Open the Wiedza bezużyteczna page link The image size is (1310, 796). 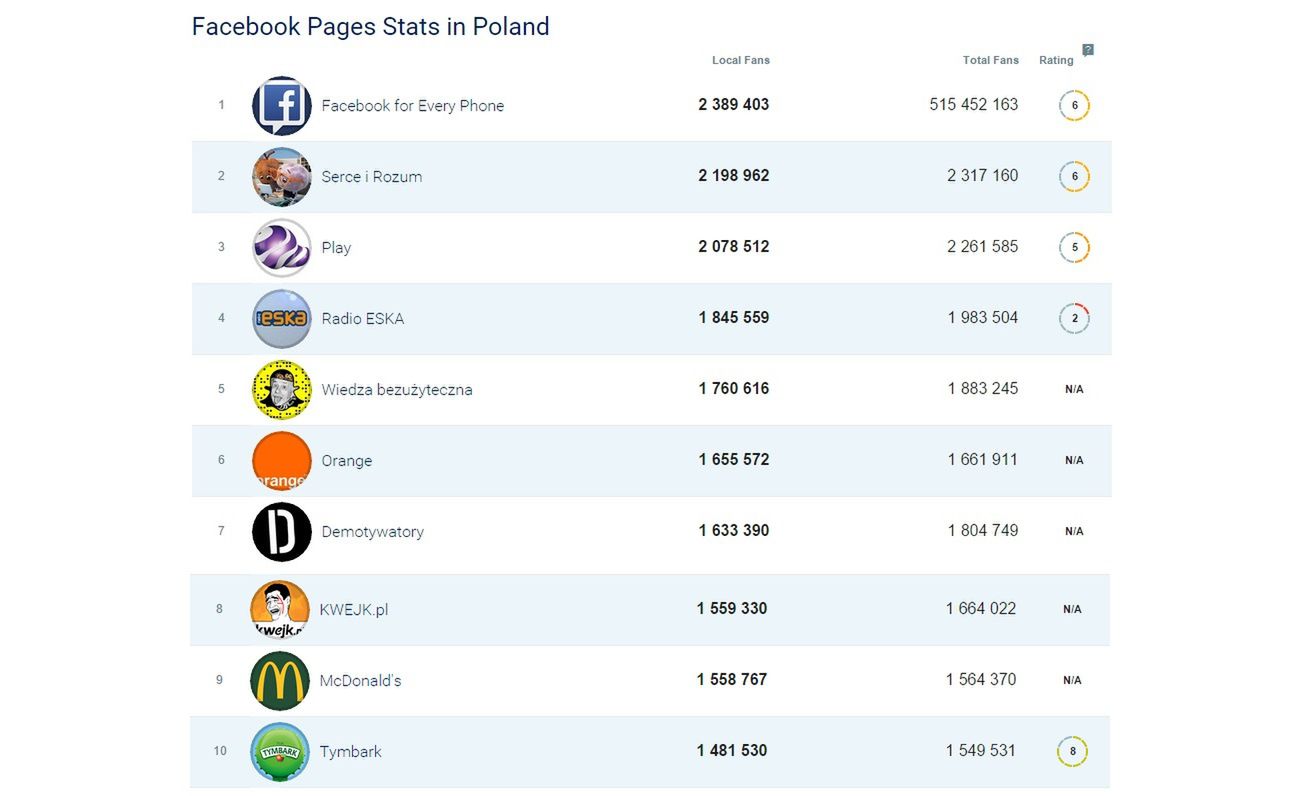[x=396, y=390]
